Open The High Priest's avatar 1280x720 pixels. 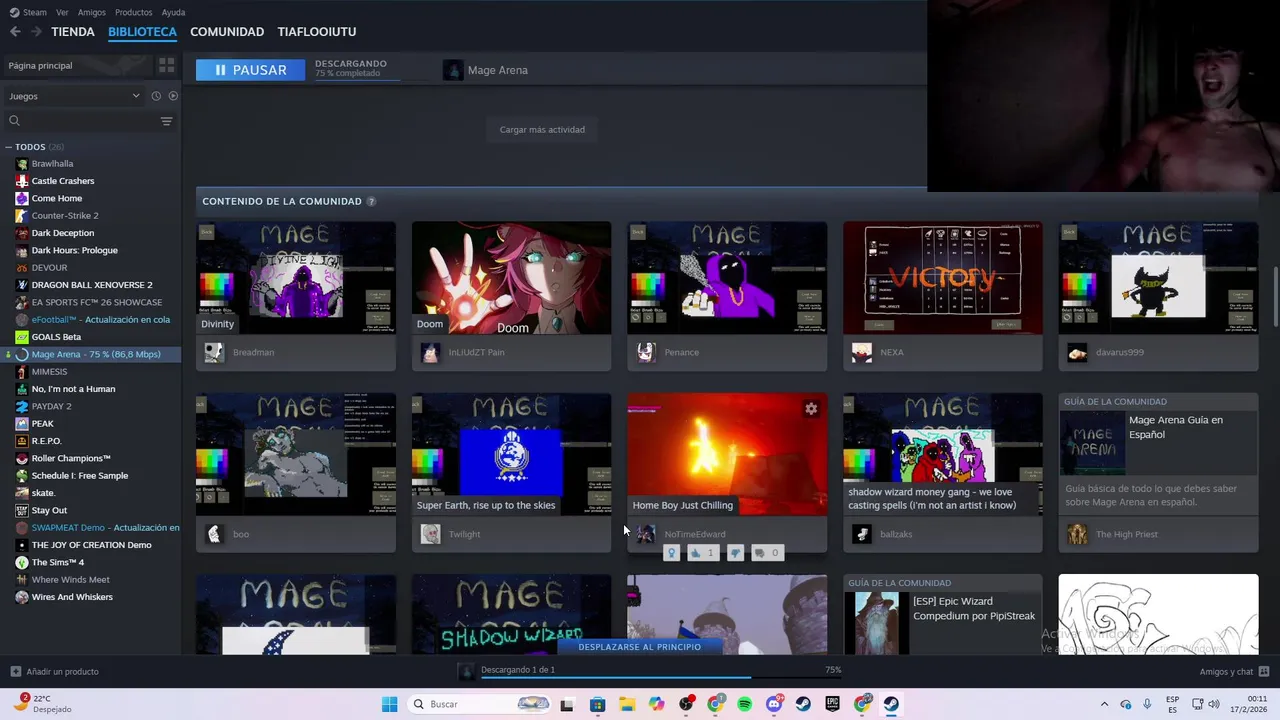[1077, 534]
